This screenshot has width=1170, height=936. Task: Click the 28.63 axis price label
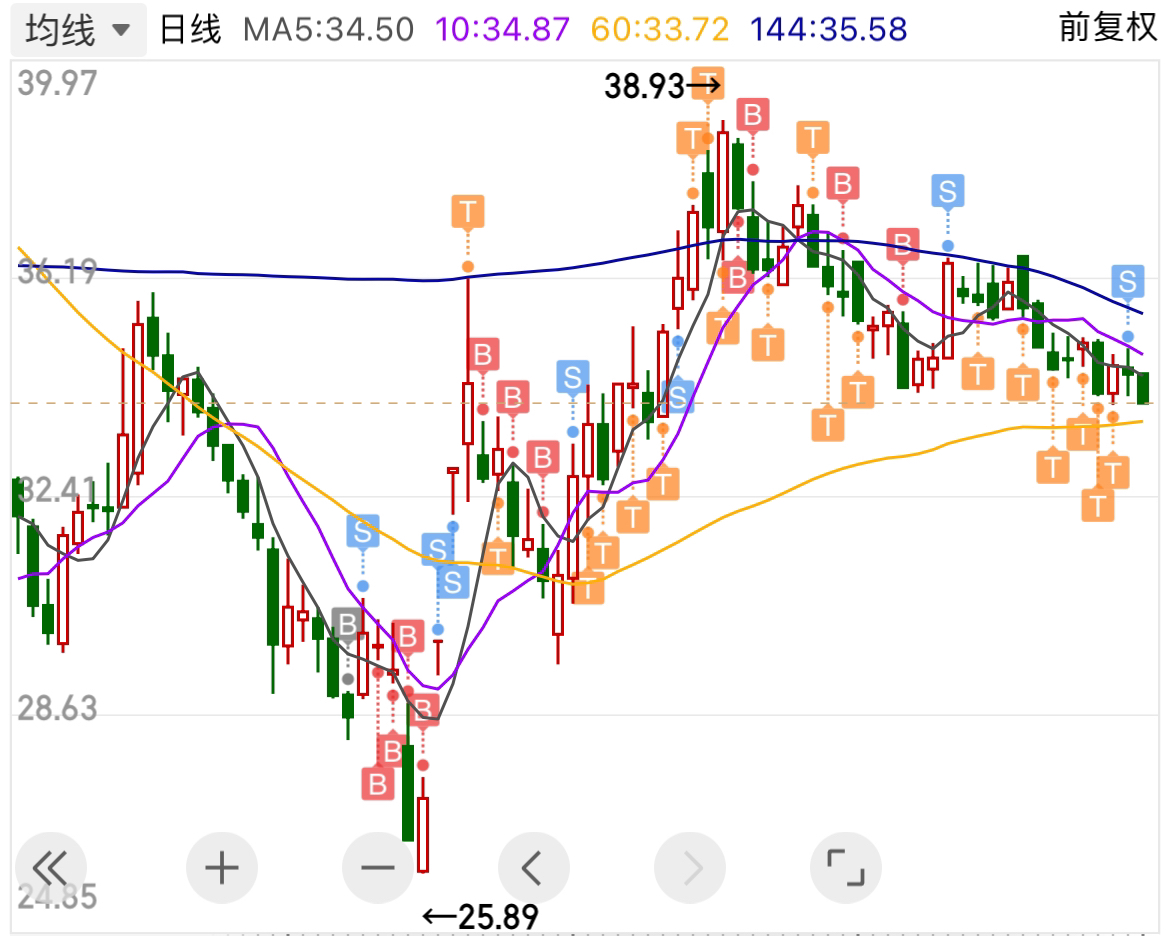click(57, 708)
